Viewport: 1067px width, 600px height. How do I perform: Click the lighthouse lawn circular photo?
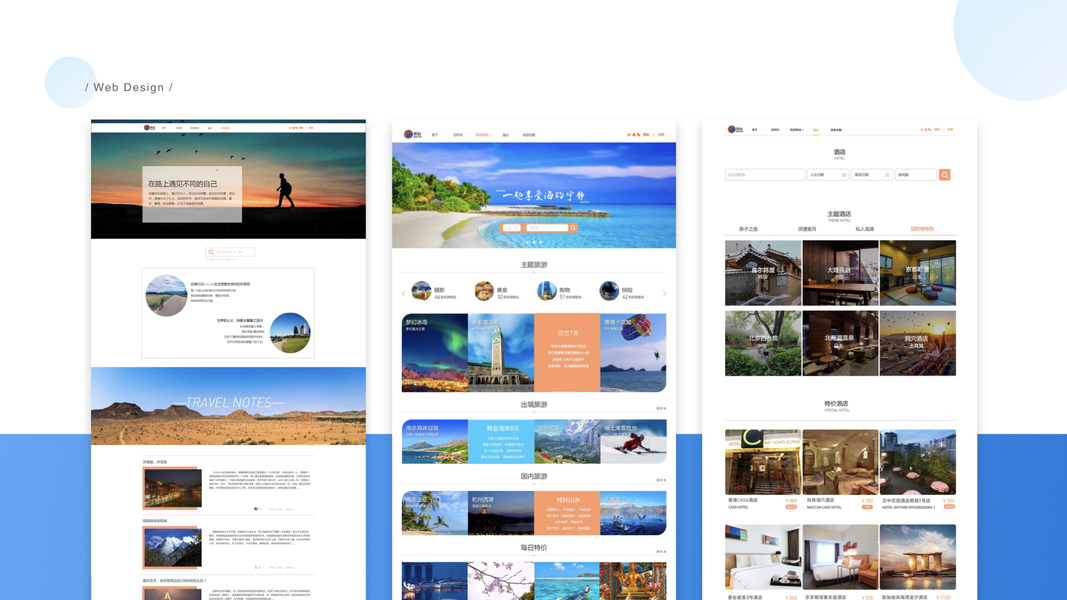[x=291, y=333]
